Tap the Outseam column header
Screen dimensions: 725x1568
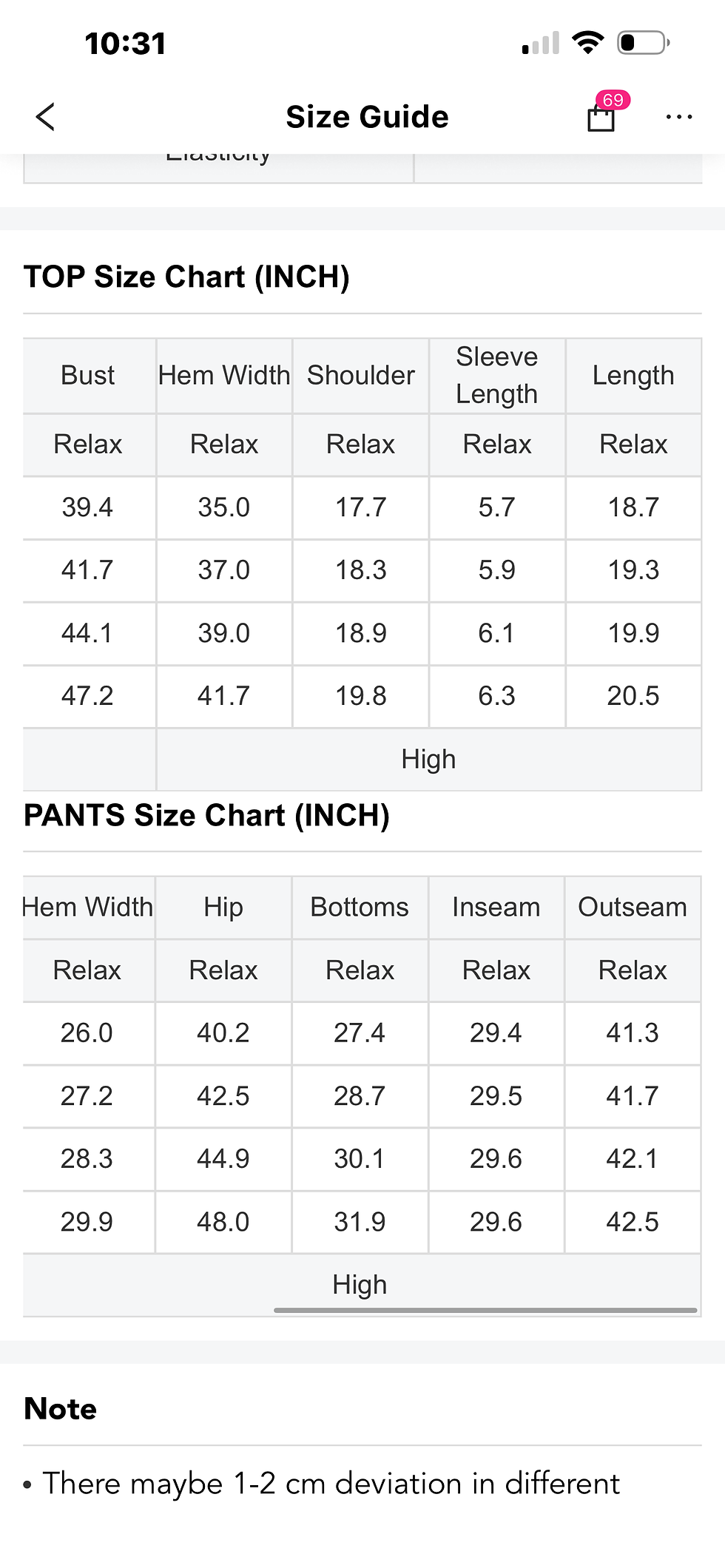tap(633, 908)
